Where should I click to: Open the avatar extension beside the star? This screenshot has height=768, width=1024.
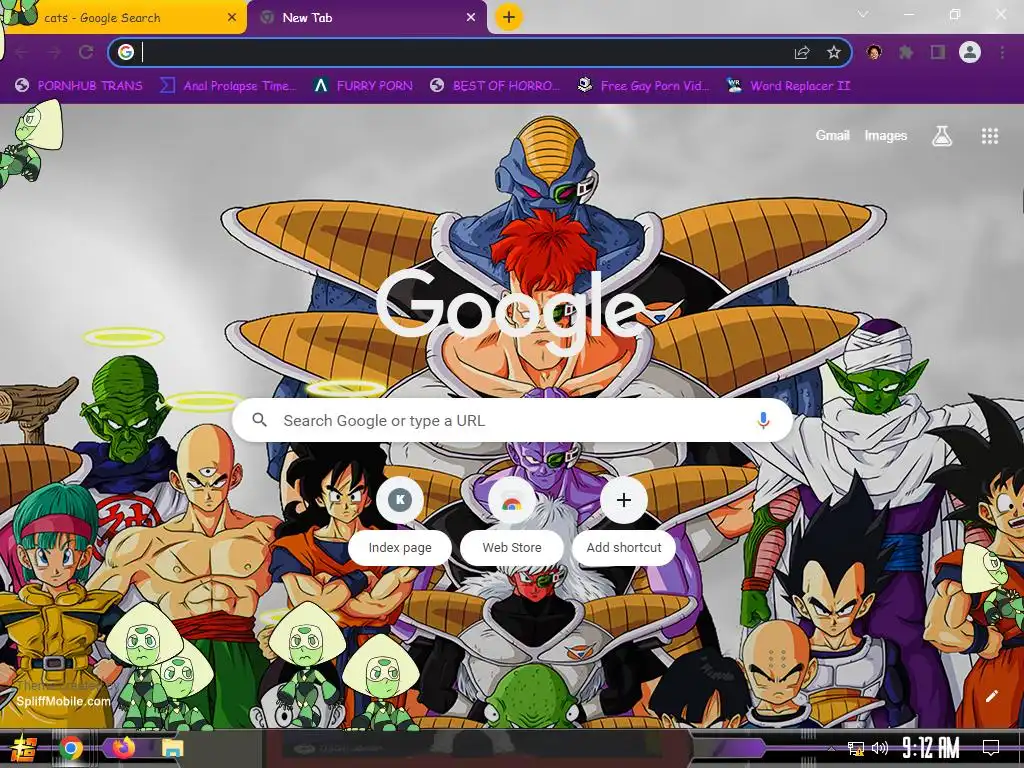[x=874, y=52]
